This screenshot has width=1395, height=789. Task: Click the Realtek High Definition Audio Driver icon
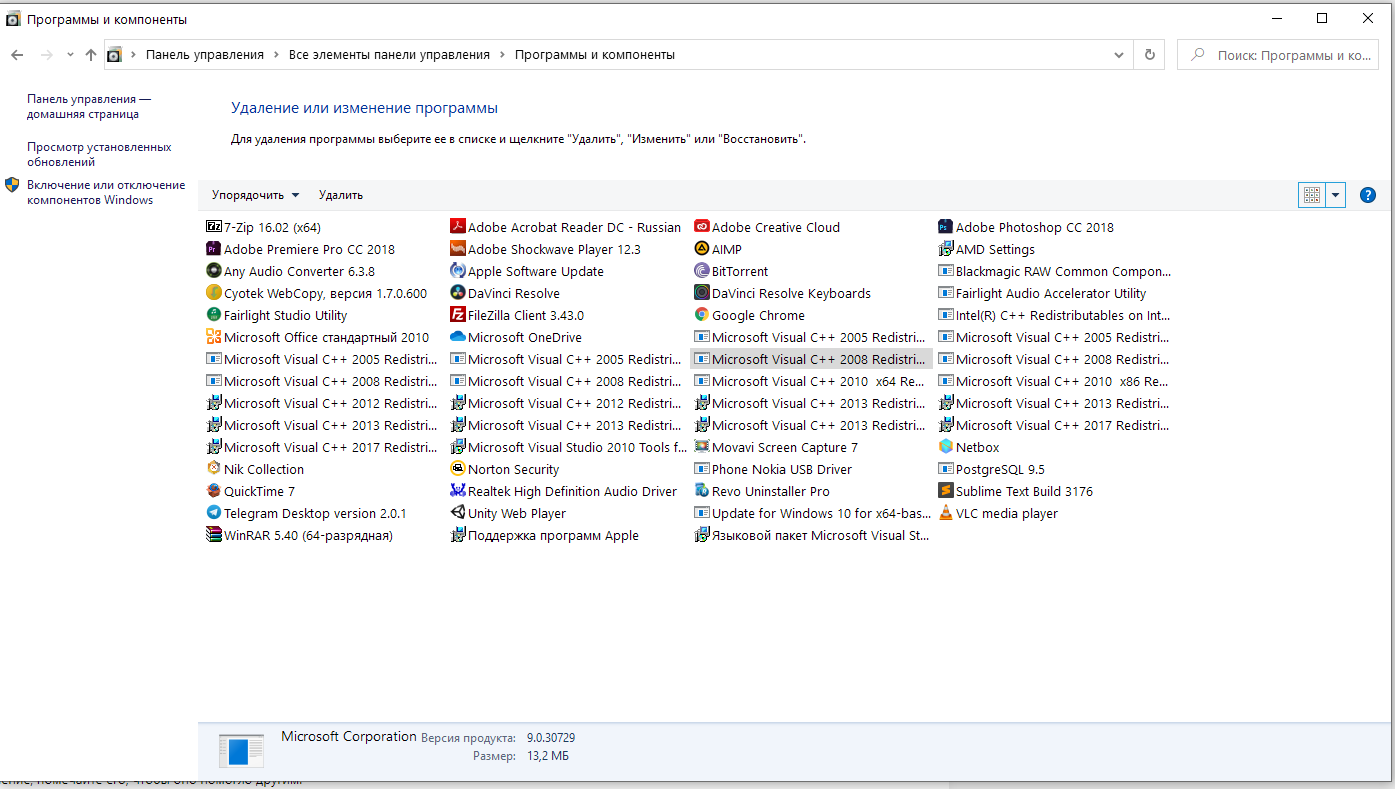click(x=457, y=491)
